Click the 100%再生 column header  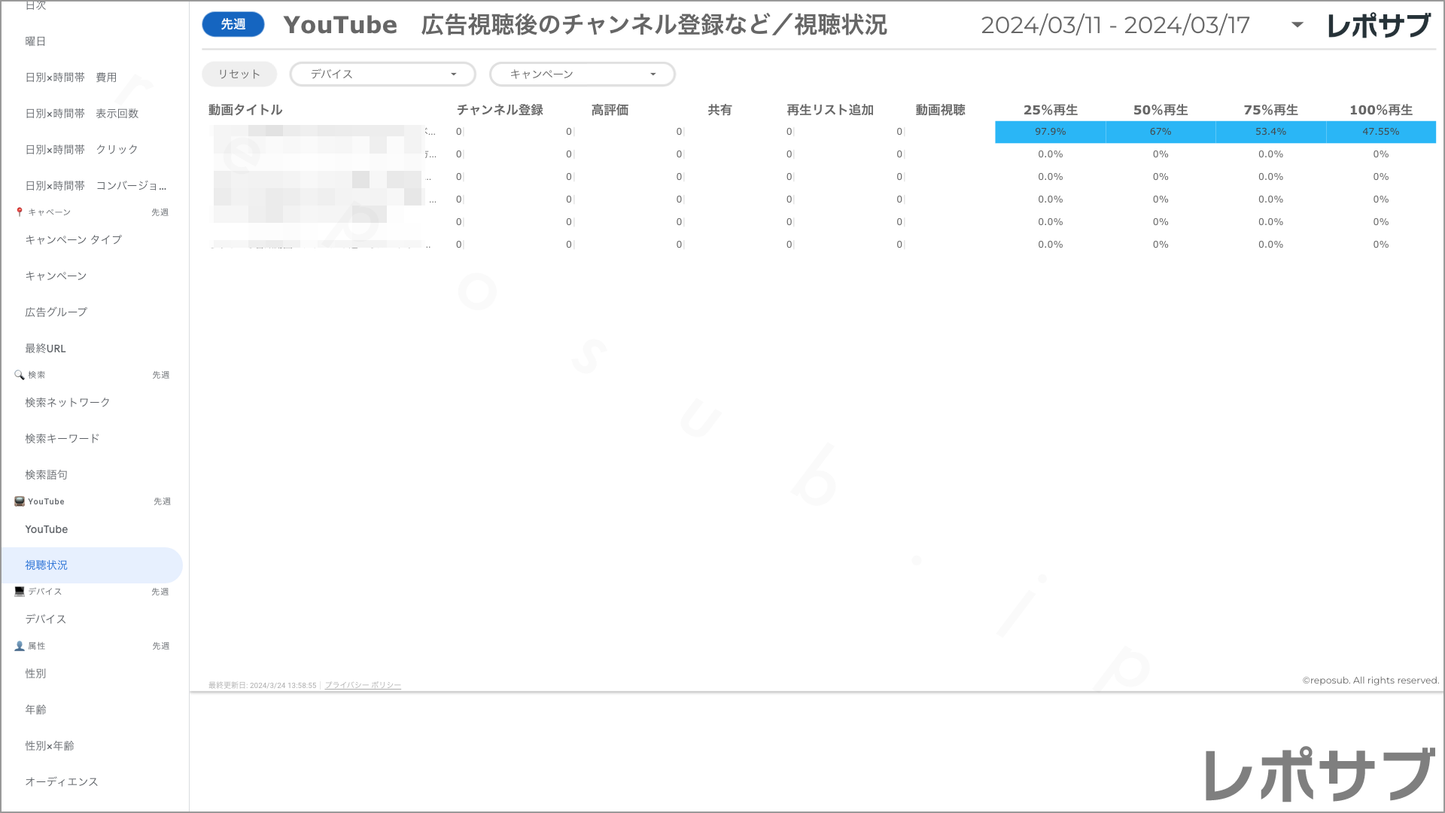(x=1380, y=110)
